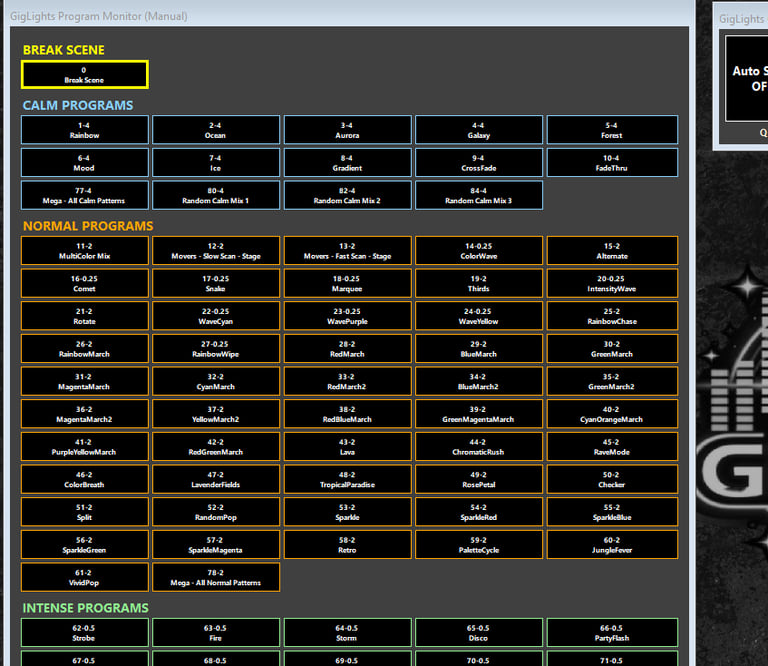Choose the 40-2 CyanOrangeMarch program
Viewport: 768px width, 666px height.
[x=612, y=414]
